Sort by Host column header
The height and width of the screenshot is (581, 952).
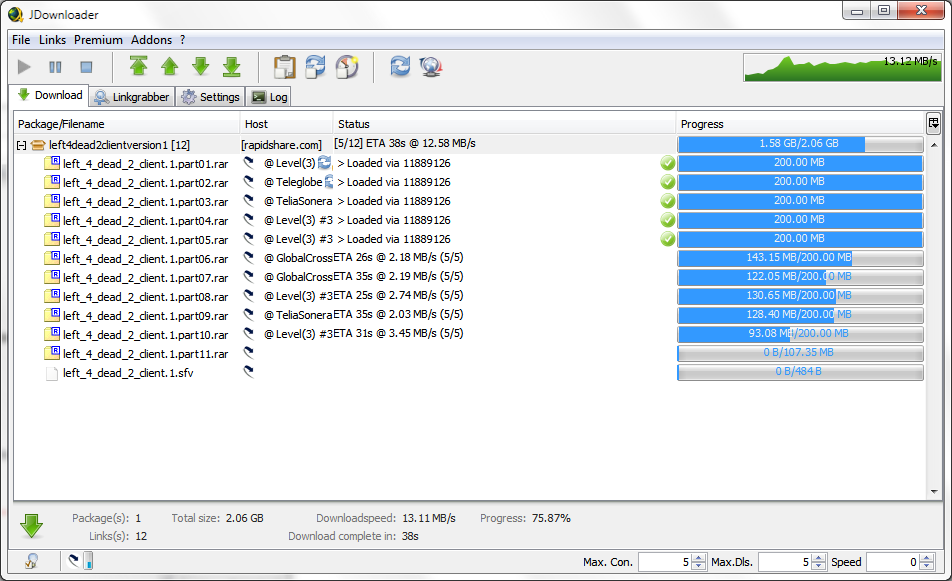click(287, 124)
